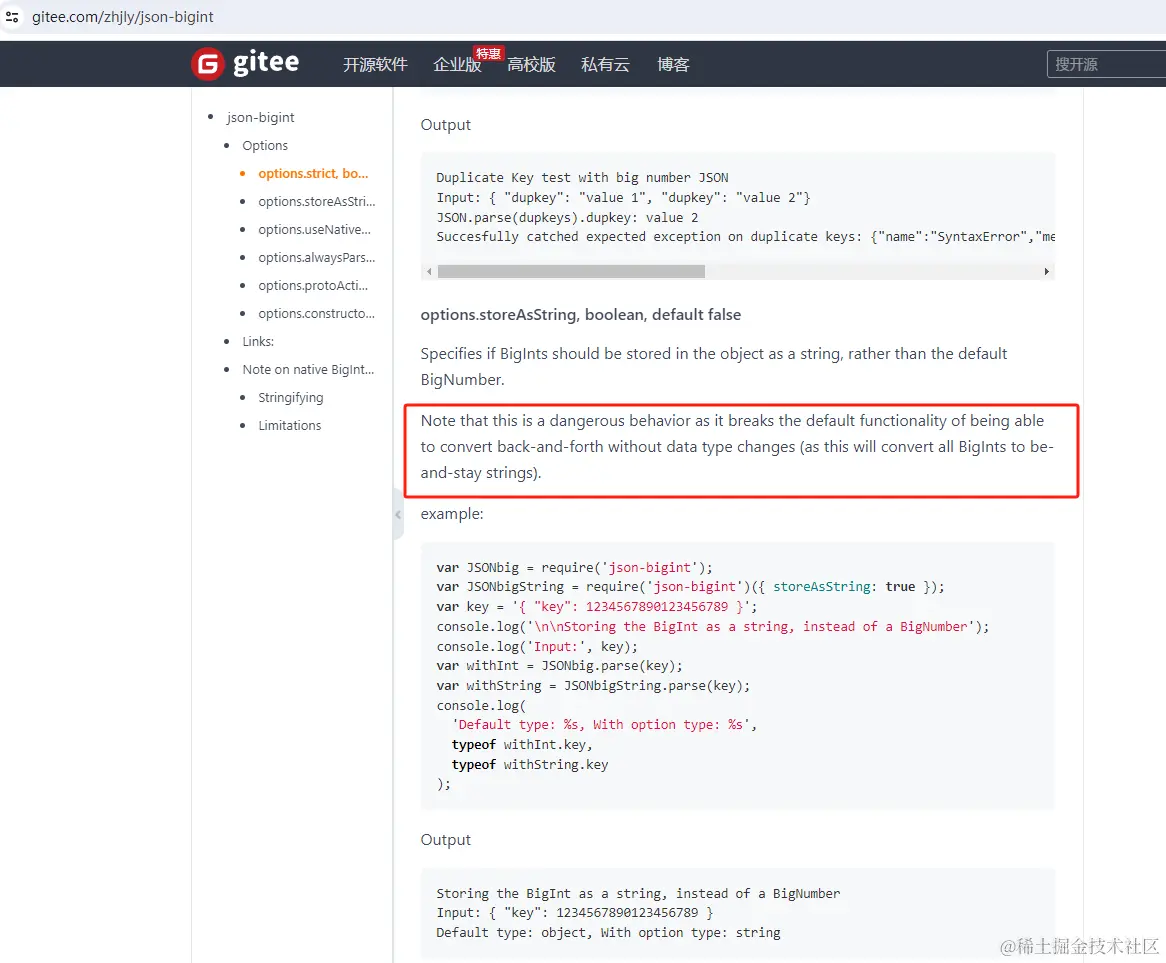1166x963 pixels.
Task: Click 'Duplicate Key test with big number JSON' line
Action: [x=582, y=178]
